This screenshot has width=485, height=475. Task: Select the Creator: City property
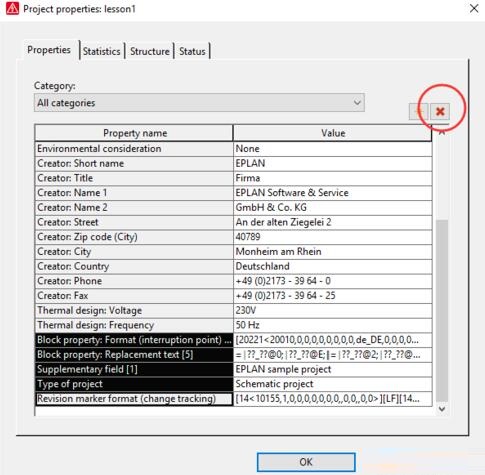point(134,252)
